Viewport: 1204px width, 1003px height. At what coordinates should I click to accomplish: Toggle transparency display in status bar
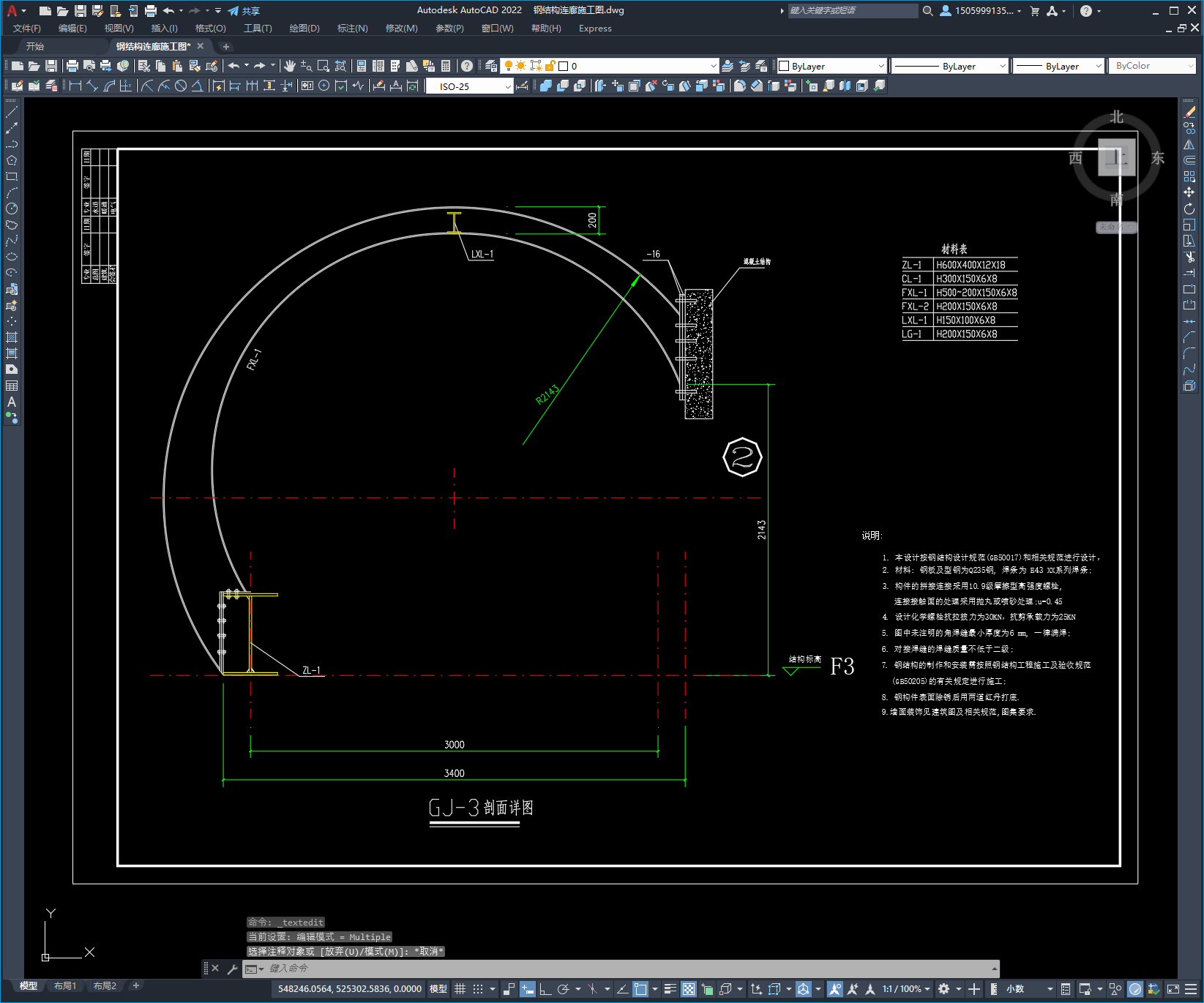(689, 989)
